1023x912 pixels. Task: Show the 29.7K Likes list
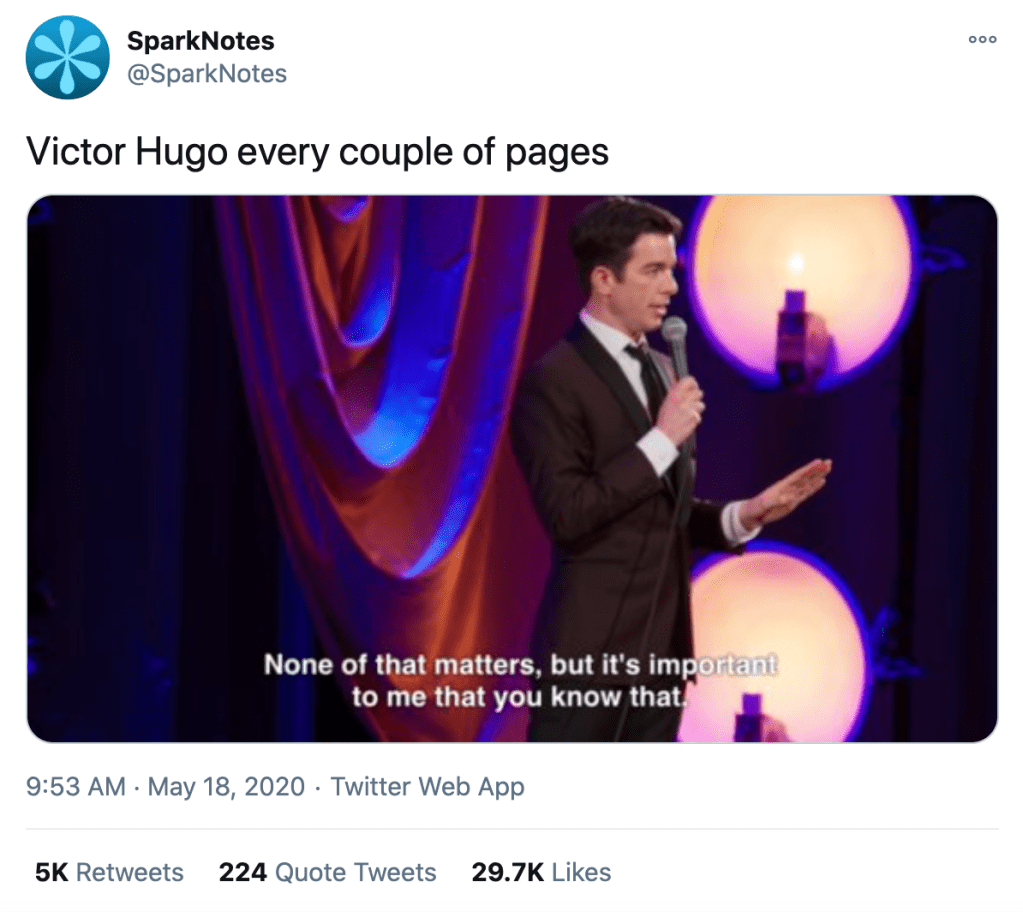tap(541, 872)
